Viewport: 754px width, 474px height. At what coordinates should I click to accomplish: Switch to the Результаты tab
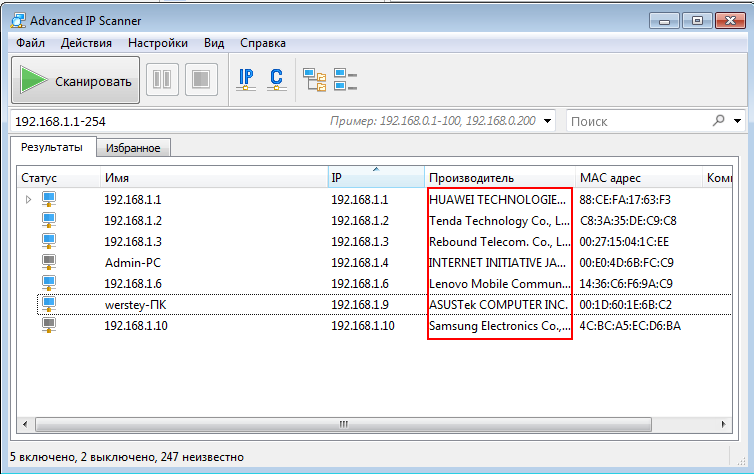(x=52, y=147)
